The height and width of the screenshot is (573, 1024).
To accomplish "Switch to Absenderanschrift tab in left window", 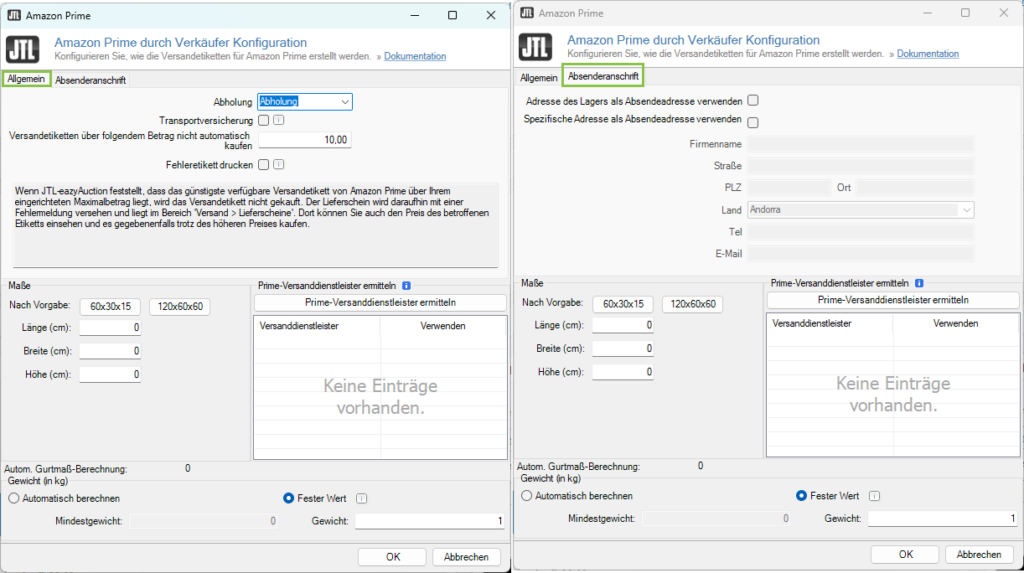I will coord(90,80).
